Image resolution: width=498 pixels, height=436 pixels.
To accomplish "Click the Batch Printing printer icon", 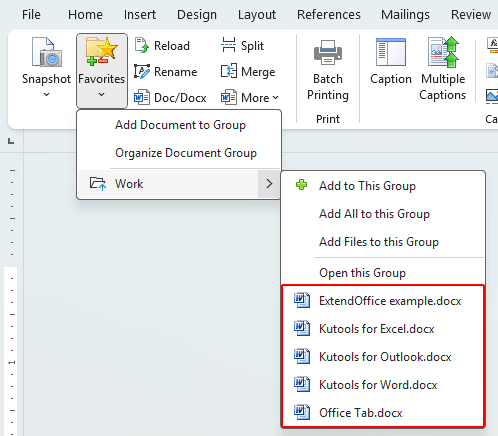I will (x=328, y=52).
